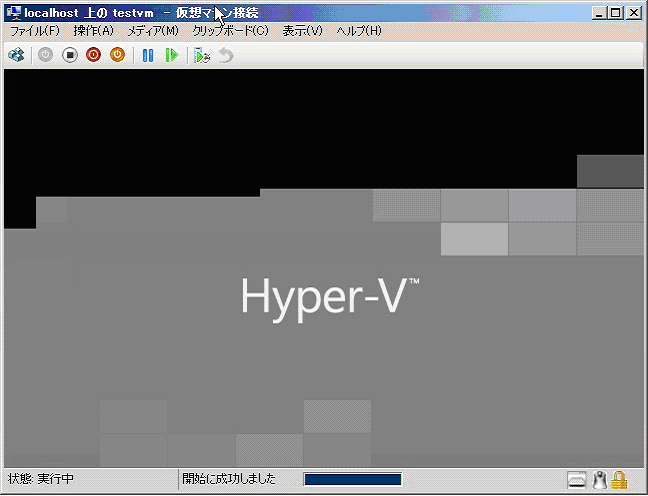The image size is (648, 496).
Task: Click the lock security status icon
Action: point(619,480)
